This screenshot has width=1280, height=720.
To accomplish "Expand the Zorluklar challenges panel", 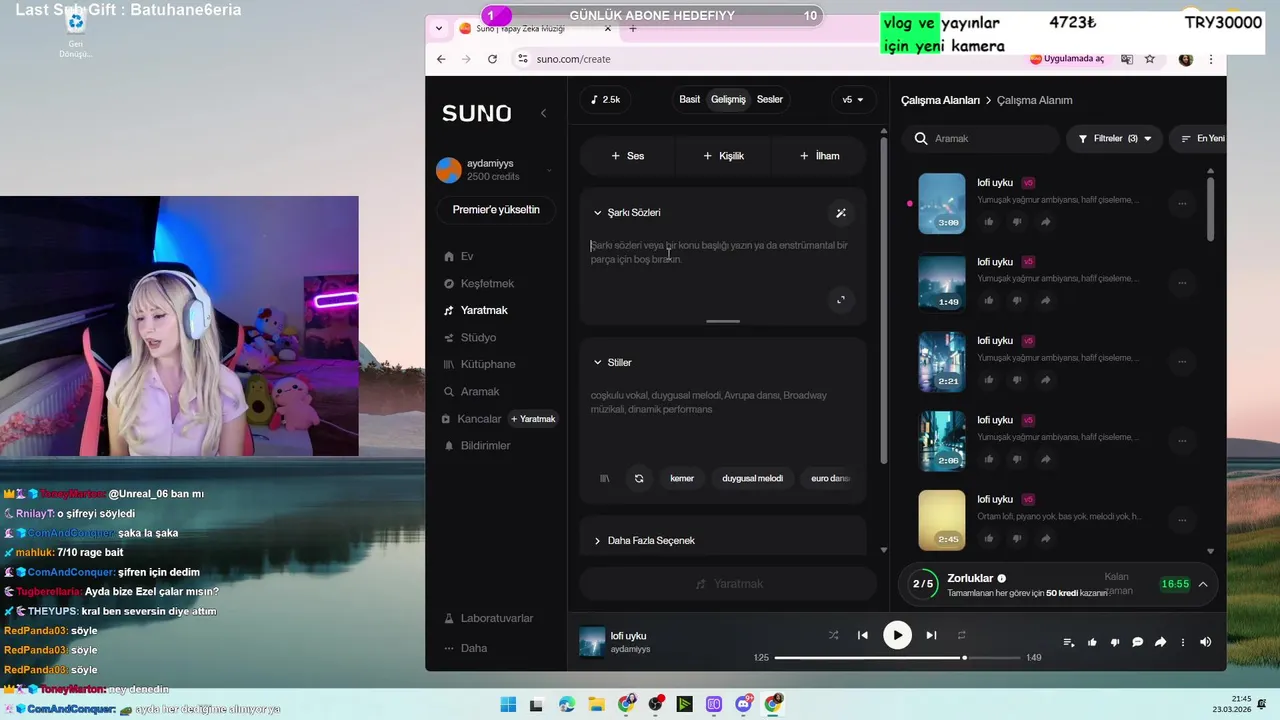I will (1203, 584).
